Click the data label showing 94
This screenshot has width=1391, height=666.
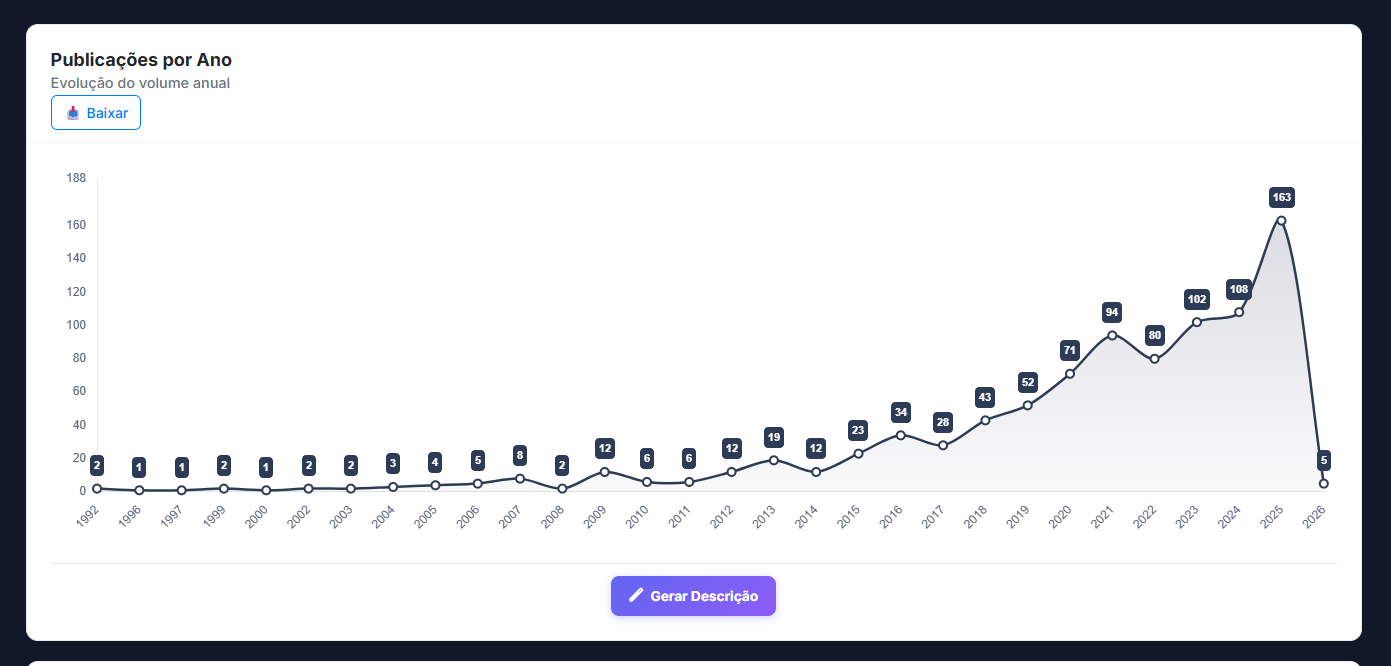[1112, 312]
